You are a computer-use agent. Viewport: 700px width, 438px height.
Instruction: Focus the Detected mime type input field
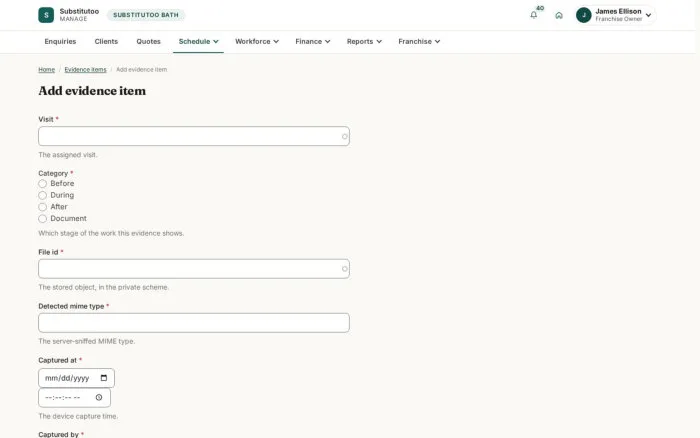click(x=194, y=323)
